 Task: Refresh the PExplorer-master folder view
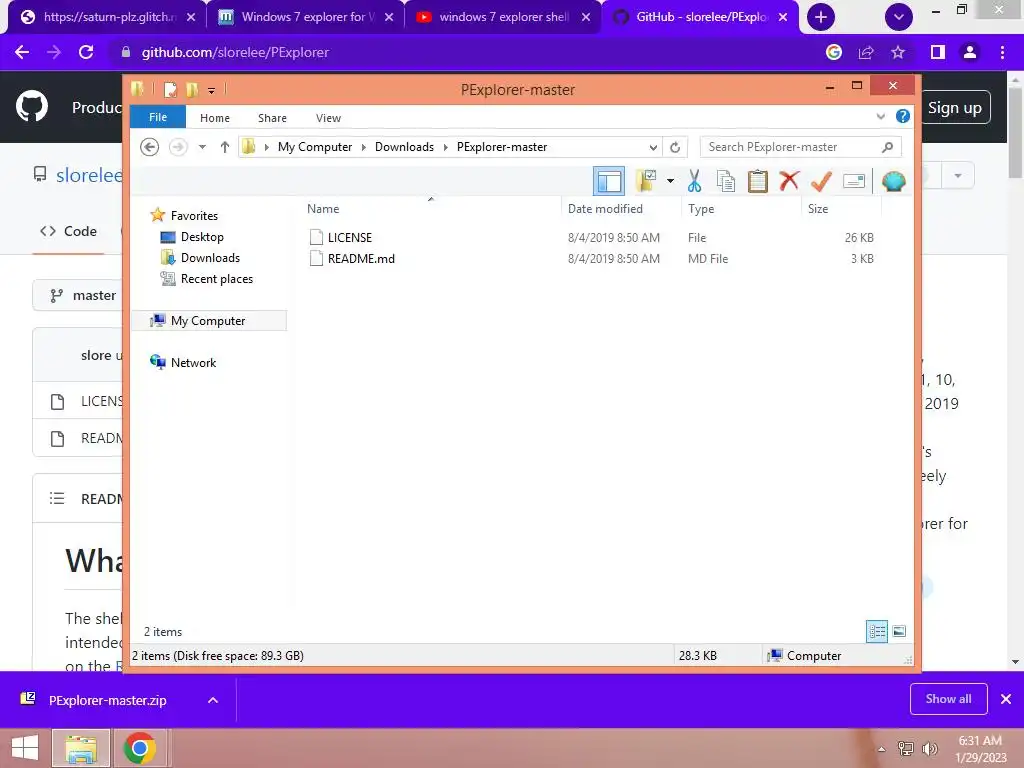click(x=675, y=147)
